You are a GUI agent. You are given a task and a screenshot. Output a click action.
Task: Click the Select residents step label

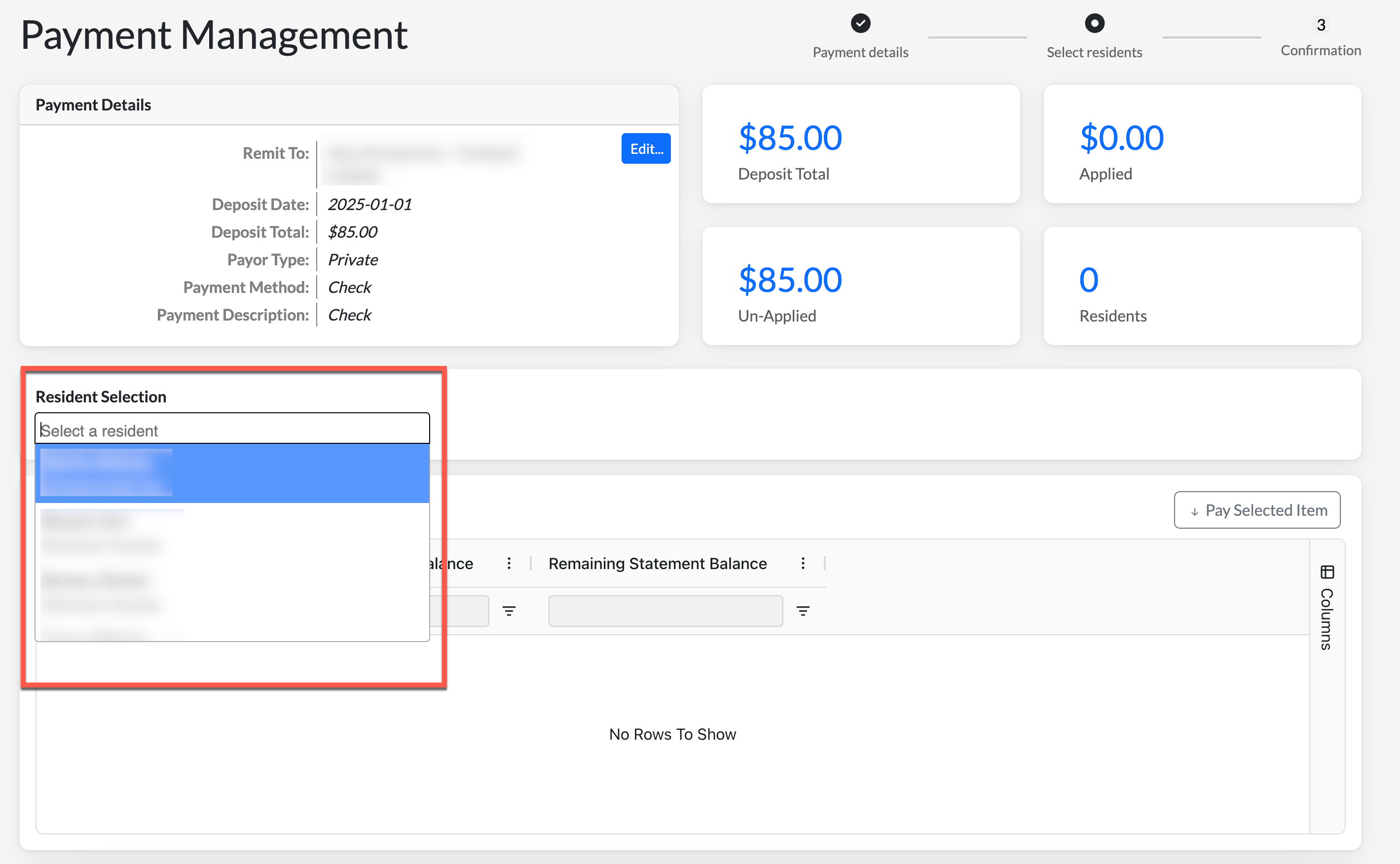[x=1094, y=53]
